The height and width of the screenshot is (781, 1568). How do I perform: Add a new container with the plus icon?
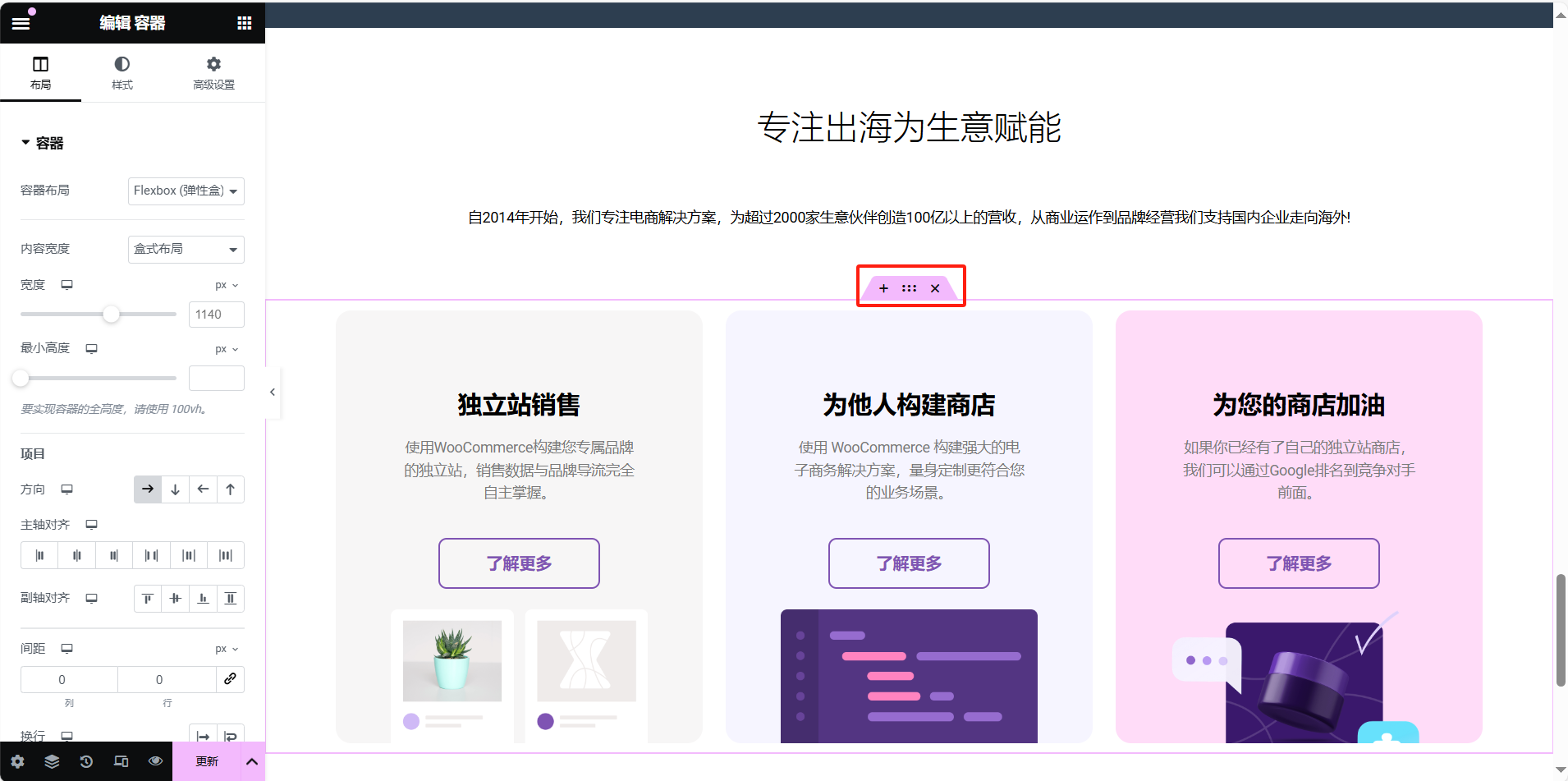coord(883,287)
